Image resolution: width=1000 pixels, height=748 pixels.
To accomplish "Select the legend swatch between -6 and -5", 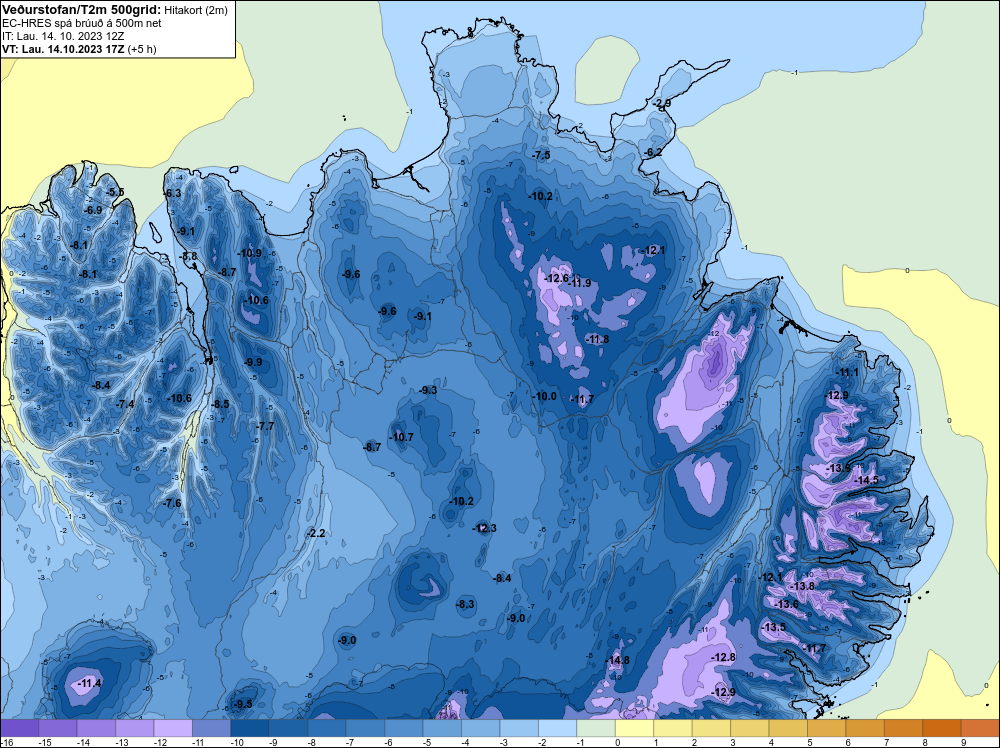I will pyautogui.click(x=404, y=728).
